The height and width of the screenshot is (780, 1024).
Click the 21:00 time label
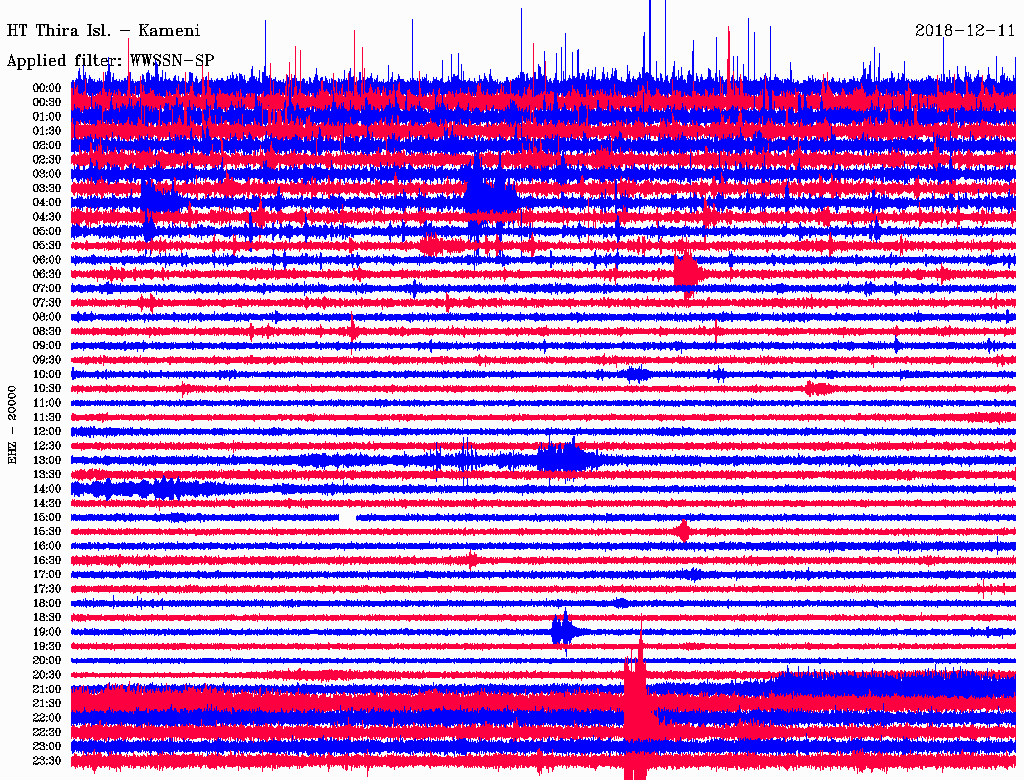click(x=47, y=689)
